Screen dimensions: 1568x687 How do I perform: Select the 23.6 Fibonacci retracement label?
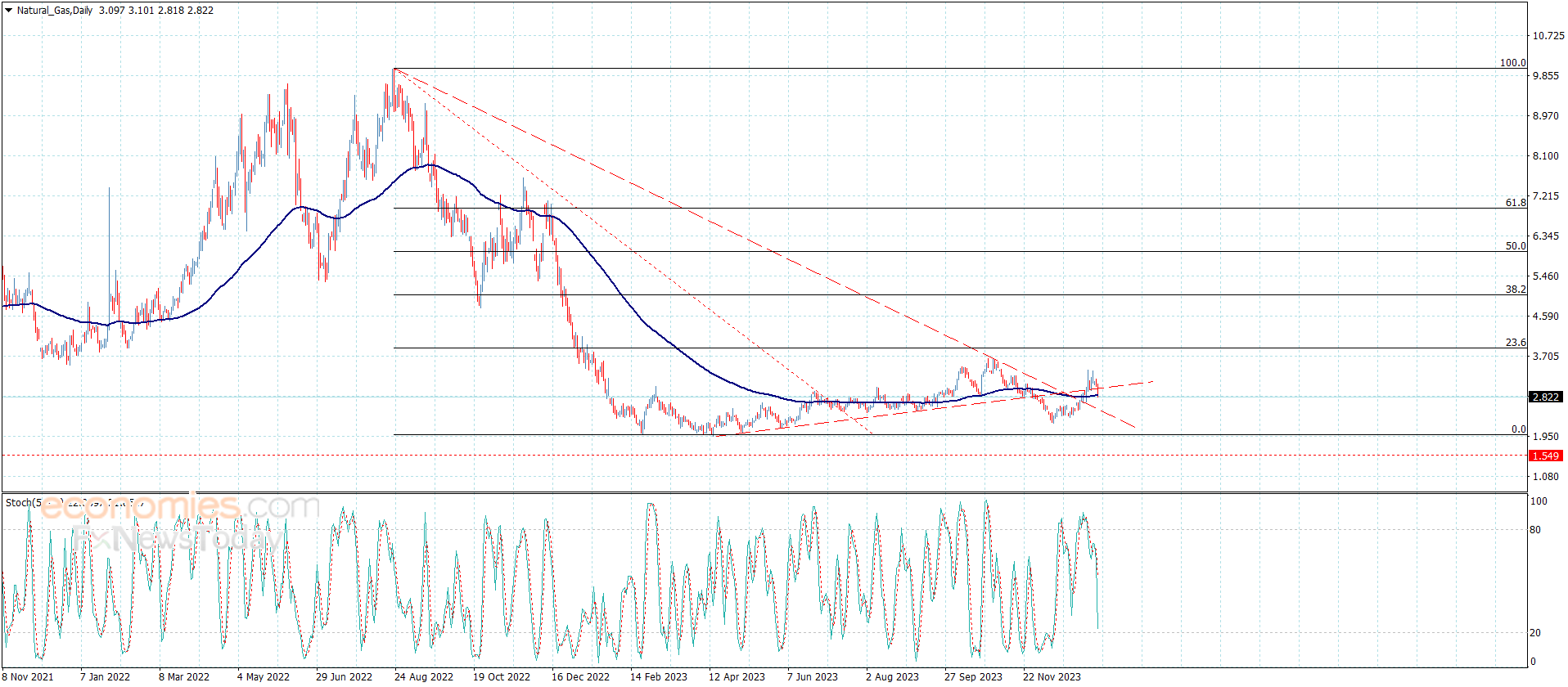pos(1516,343)
